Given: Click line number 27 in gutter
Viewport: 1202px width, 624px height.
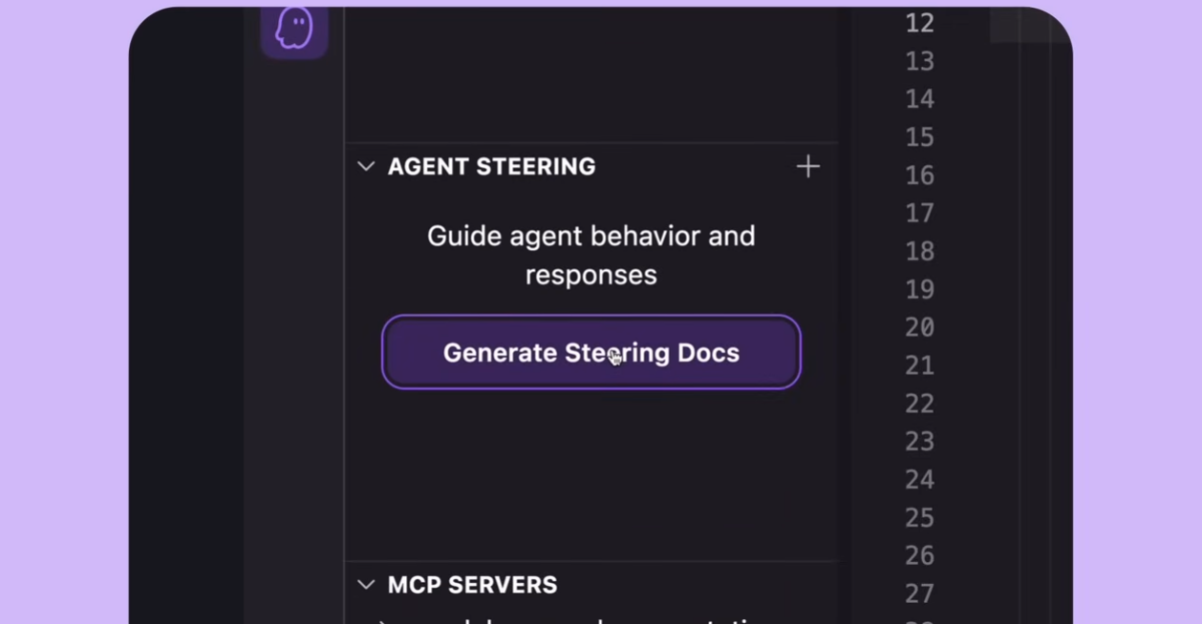Looking at the screenshot, I should (920, 593).
